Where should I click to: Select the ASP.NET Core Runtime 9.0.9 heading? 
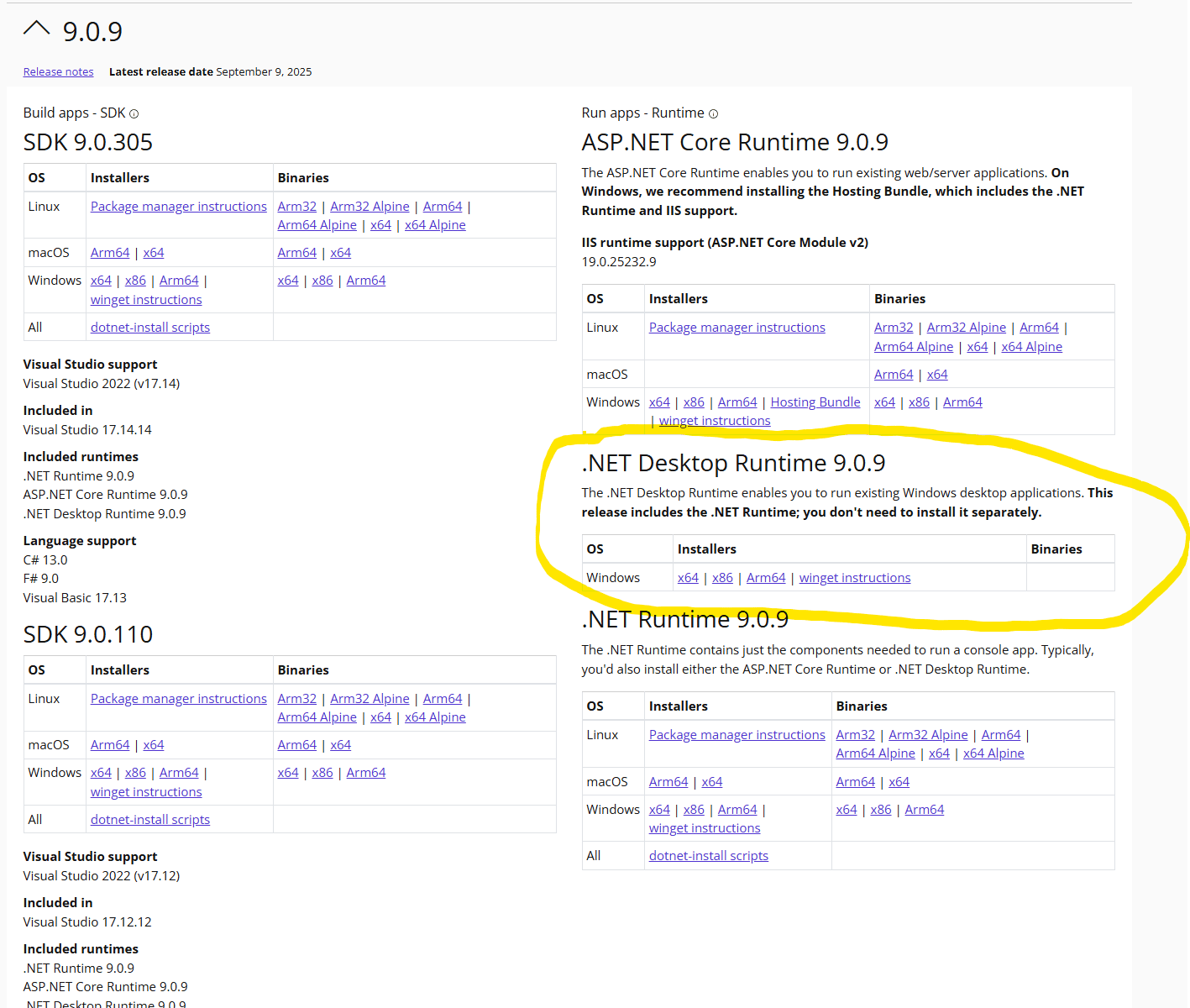[x=735, y=142]
